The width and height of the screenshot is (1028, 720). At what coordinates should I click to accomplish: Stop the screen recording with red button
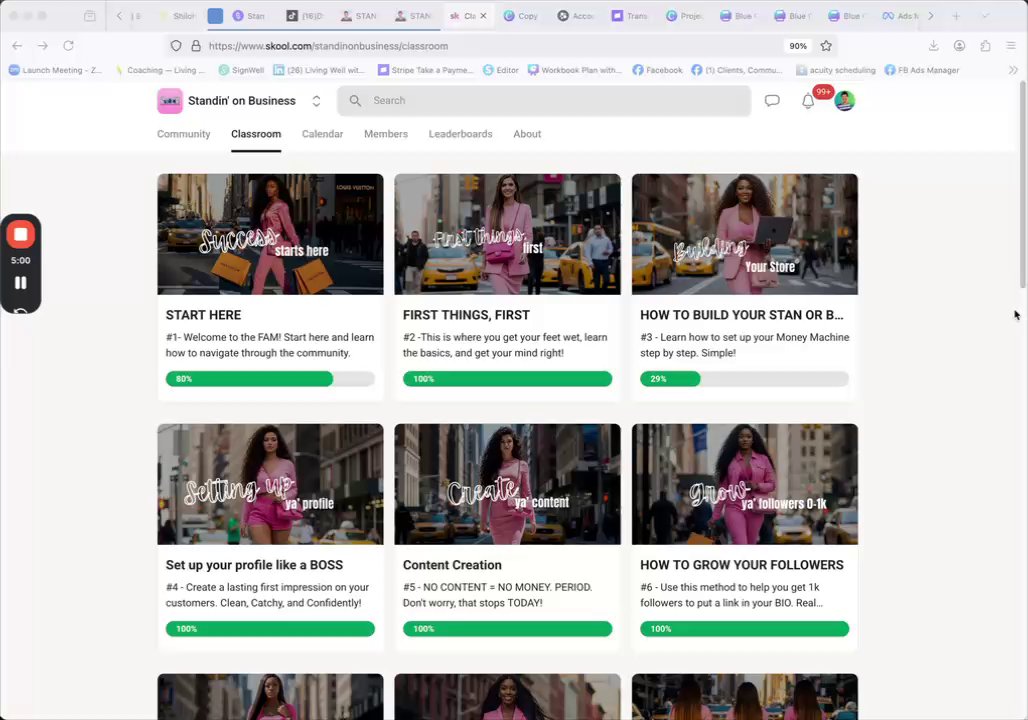point(20,234)
